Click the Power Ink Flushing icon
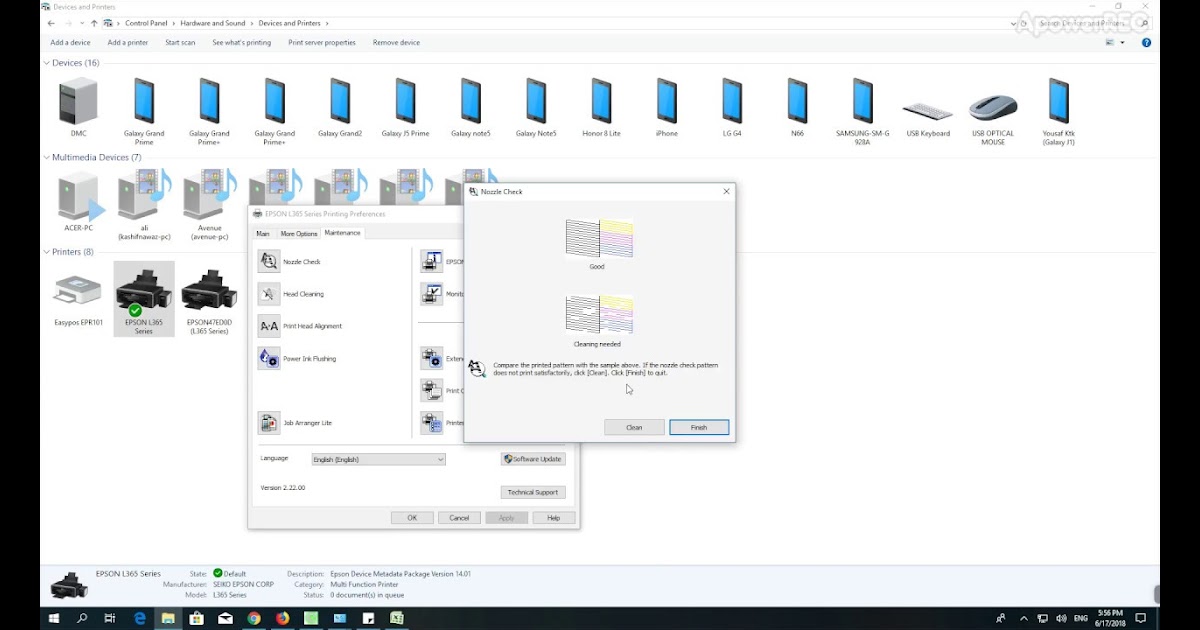The width and height of the screenshot is (1200, 630). pos(268,358)
